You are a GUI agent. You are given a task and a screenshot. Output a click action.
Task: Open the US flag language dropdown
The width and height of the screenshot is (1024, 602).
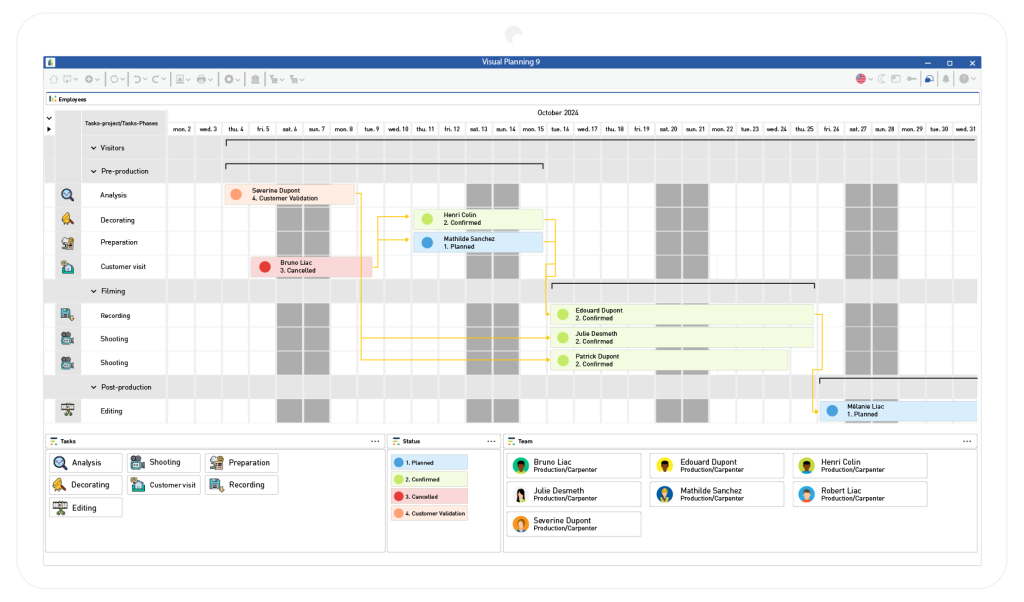tap(871, 80)
